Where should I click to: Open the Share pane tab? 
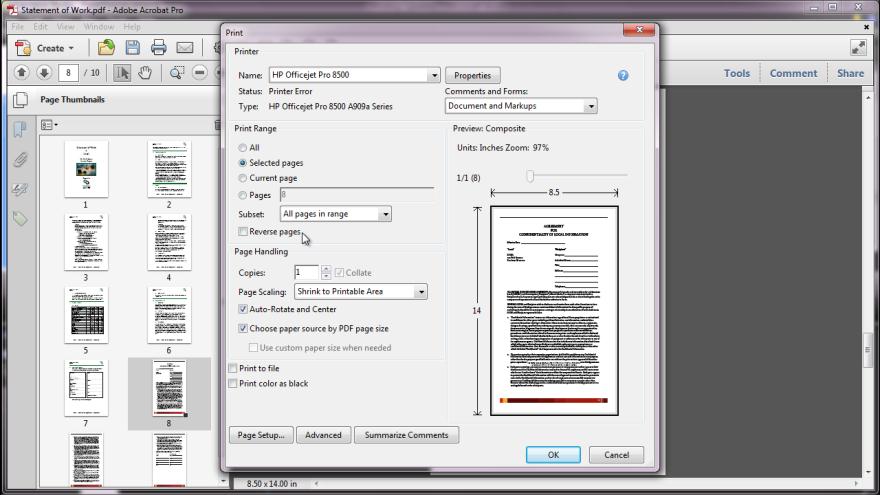point(850,73)
